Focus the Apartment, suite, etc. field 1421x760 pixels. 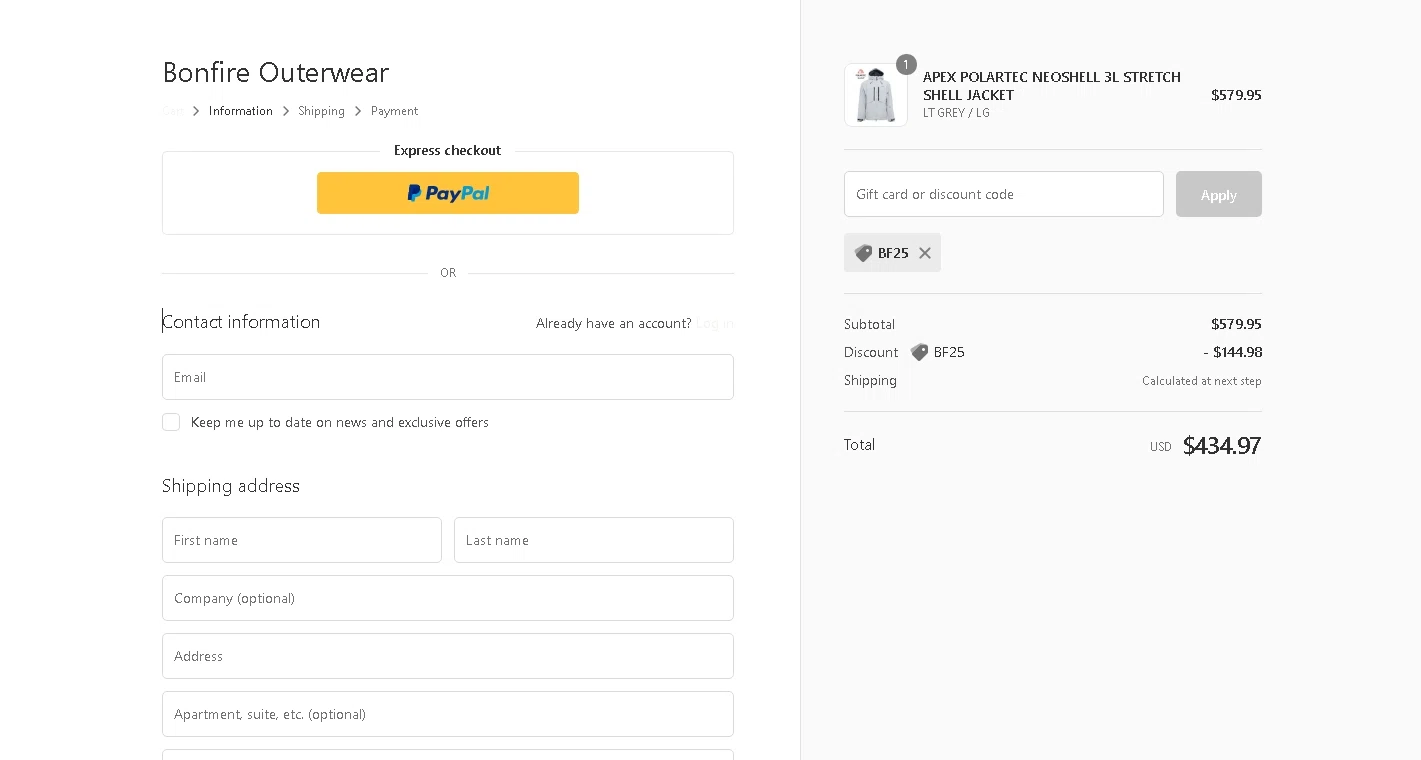click(x=448, y=714)
